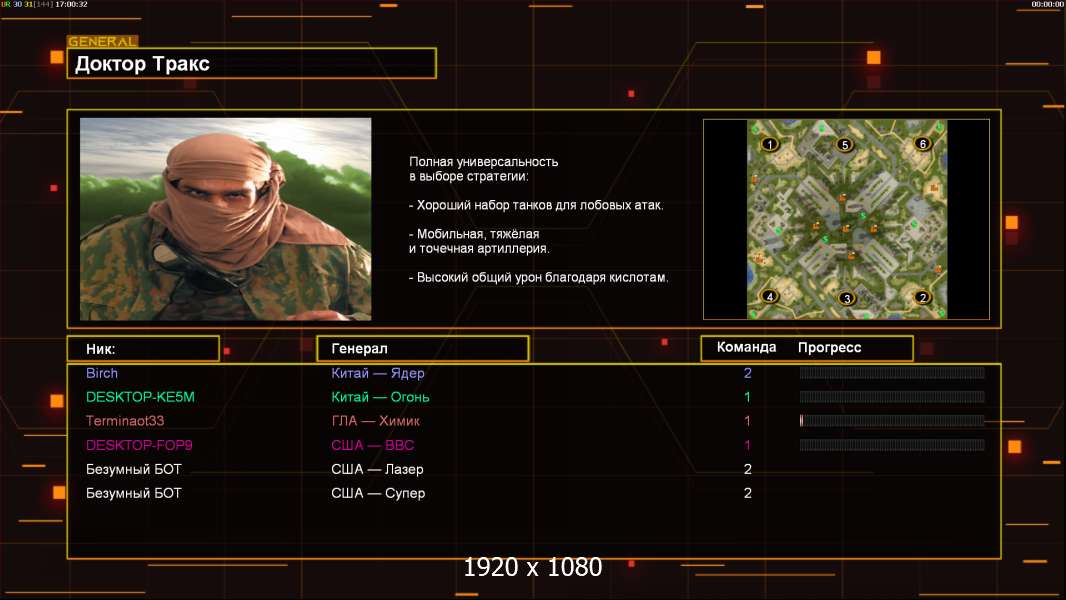Click the team number in DESKTOP-FOP9's row

tap(748, 445)
